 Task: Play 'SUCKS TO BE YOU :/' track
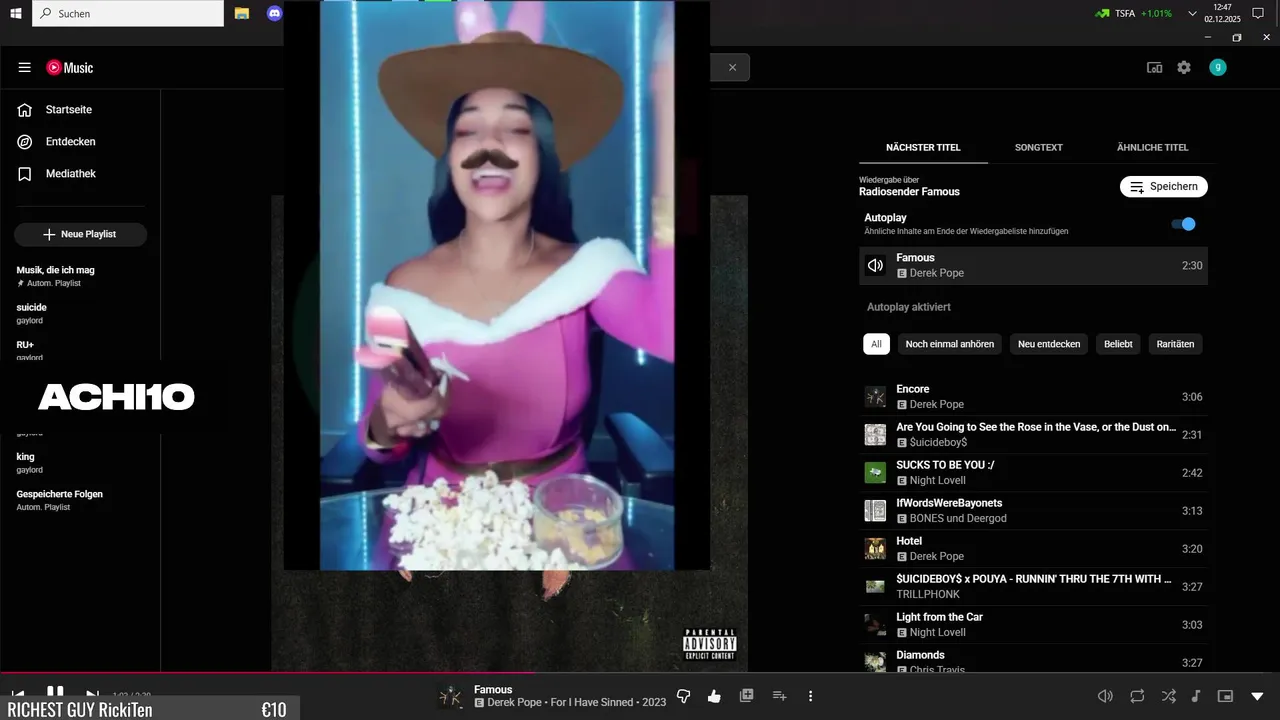point(1033,473)
